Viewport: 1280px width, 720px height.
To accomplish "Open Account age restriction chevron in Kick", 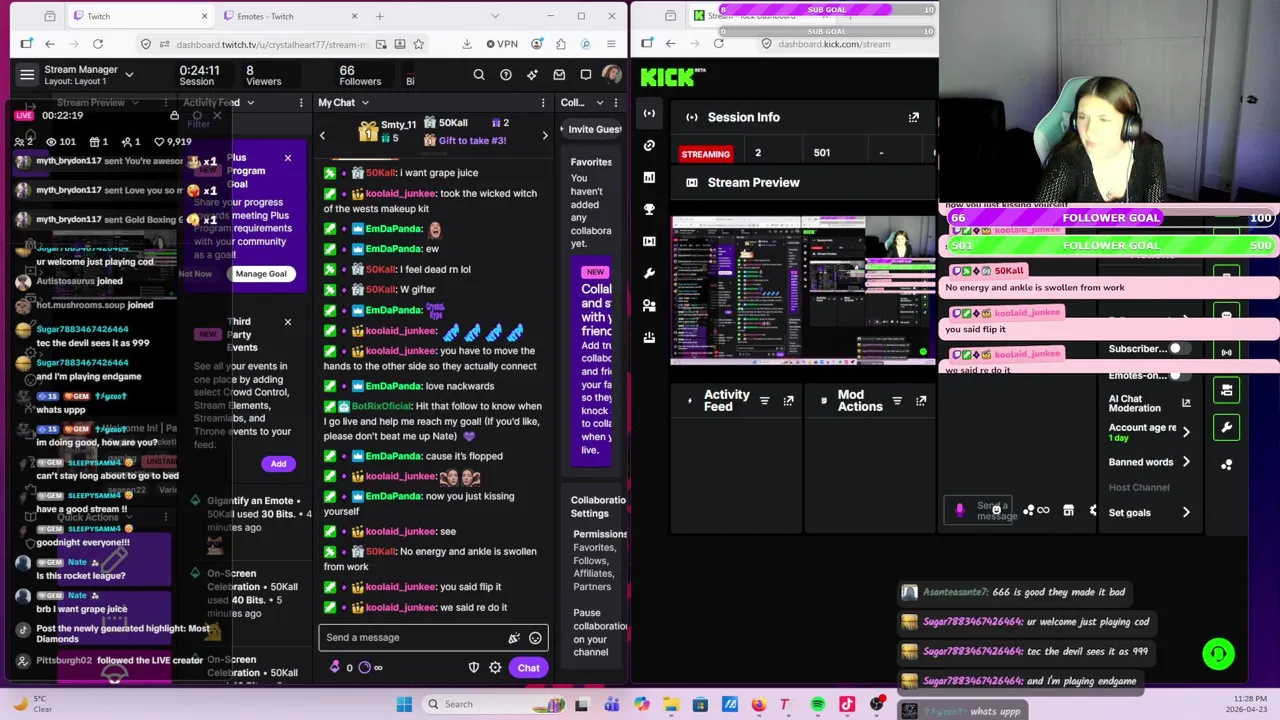I will tap(1186, 432).
